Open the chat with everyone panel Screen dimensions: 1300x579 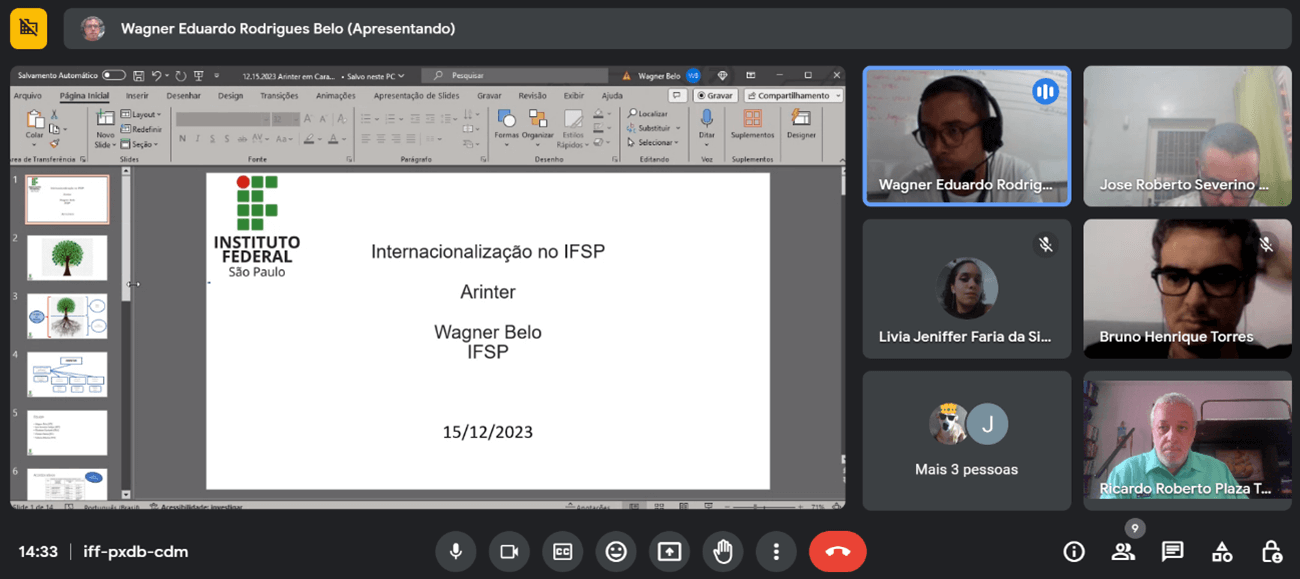pos(1172,552)
